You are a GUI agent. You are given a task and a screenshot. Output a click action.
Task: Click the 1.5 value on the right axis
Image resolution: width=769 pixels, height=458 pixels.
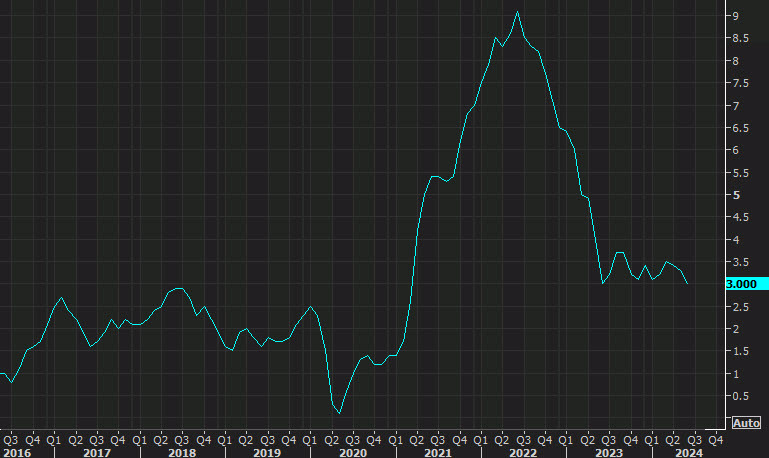pos(738,351)
